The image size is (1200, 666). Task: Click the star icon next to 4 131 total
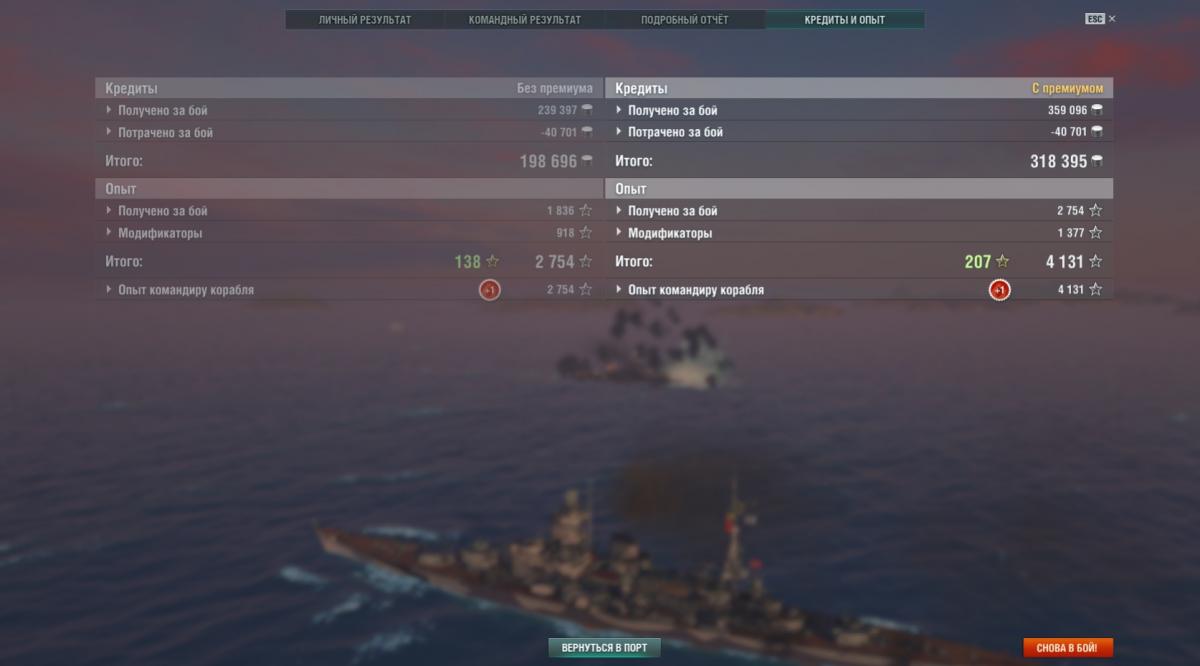click(x=1096, y=262)
